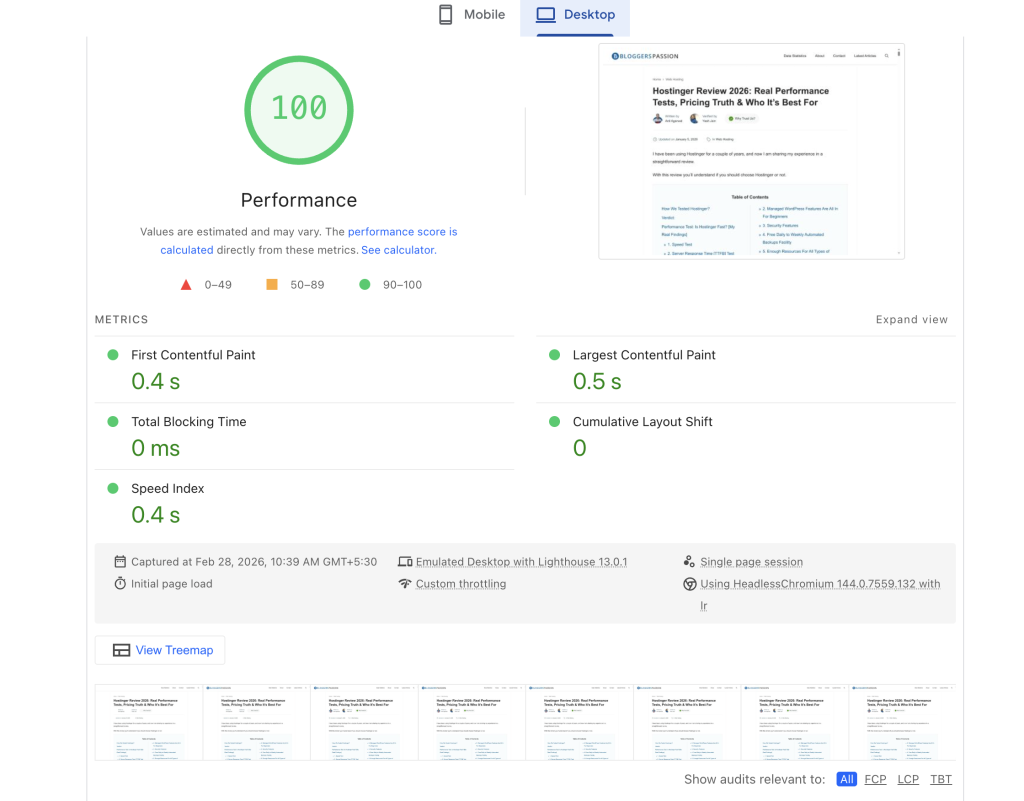Select the All audits filter
The image size is (1024, 801).
click(x=847, y=779)
